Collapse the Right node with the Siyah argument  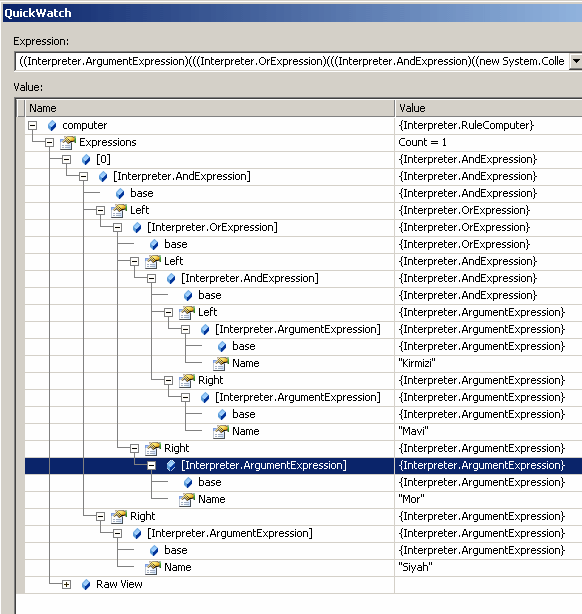click(101, 516)
